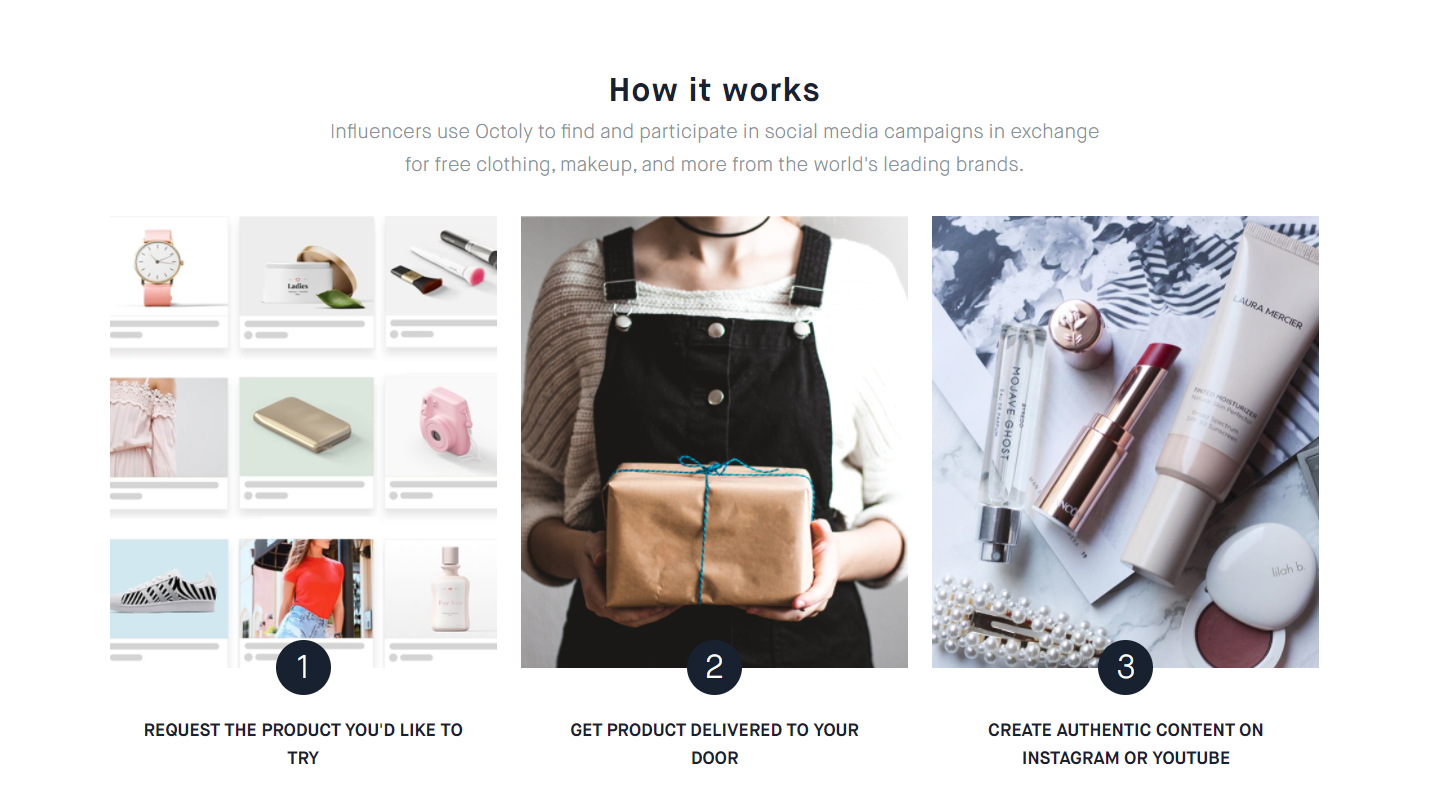The width and height of the screenshot is (1431, 785).
Task: Click 'Create authentic content on Instagram or YouTube'
Action: click(1125, 744)
